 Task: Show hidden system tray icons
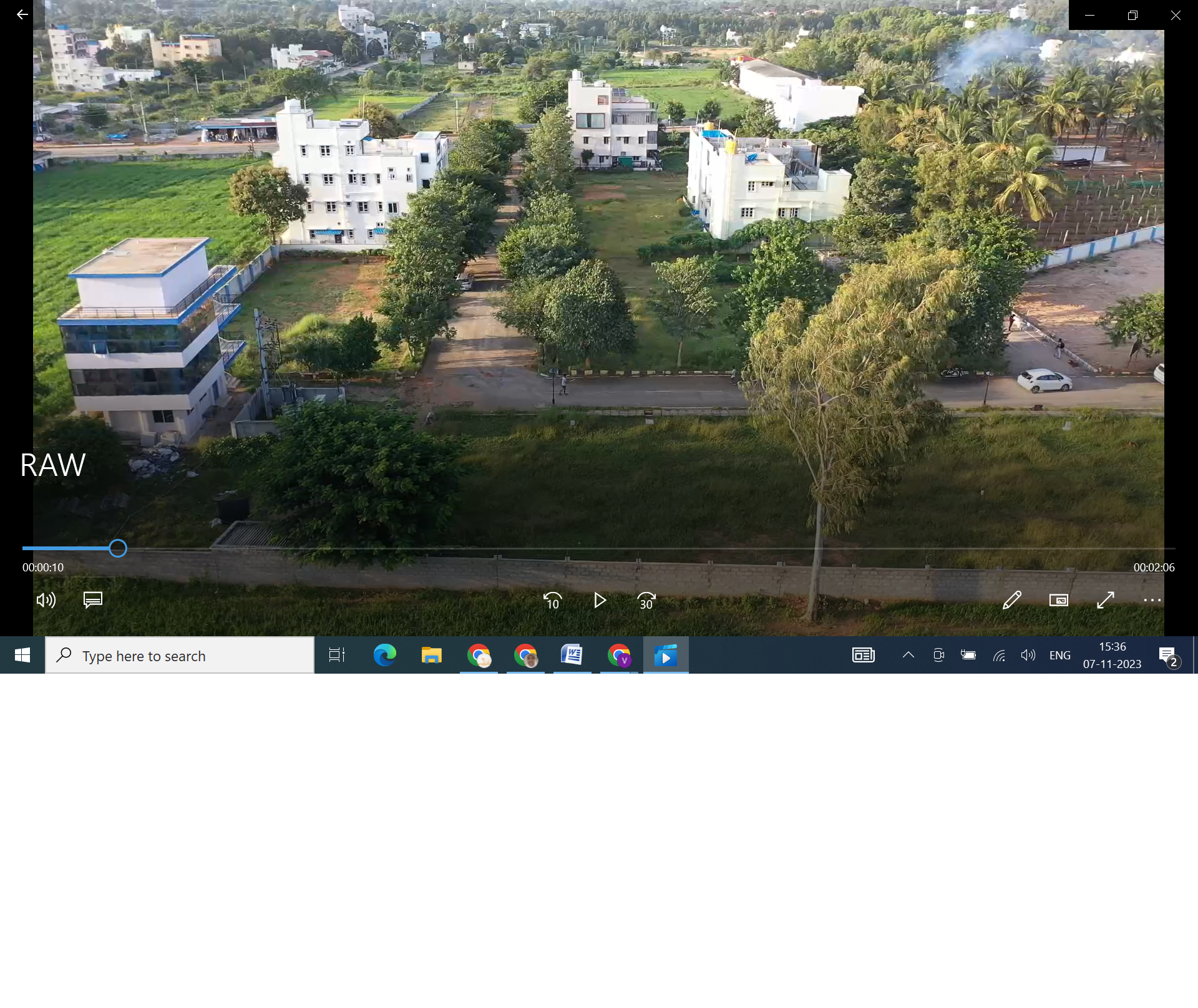[x=908, y=655]
